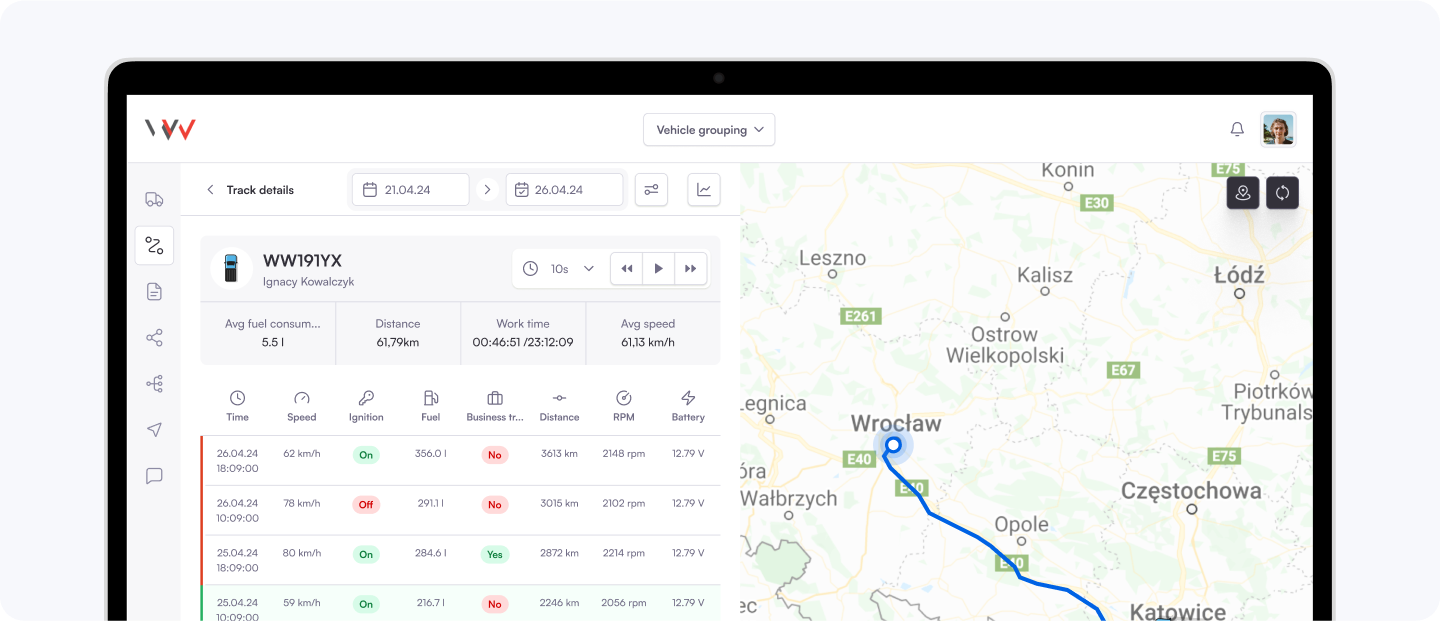The image size is (1440, 621).
Task: Select the 26.04.24 18:09:00 row time
Action: coord(238,461)
